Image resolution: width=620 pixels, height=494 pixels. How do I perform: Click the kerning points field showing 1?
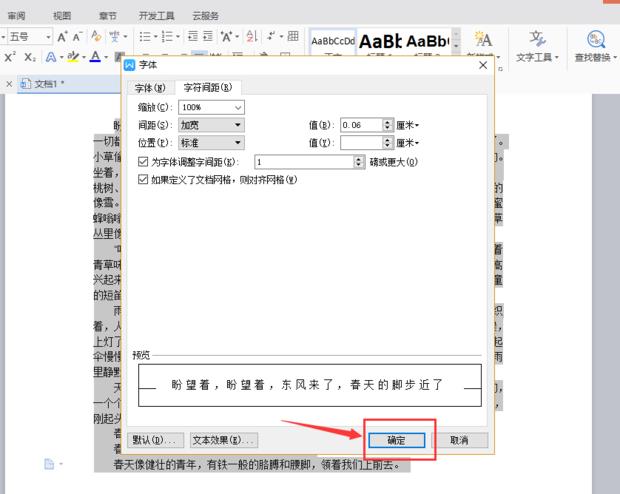(x=304, y=162)
